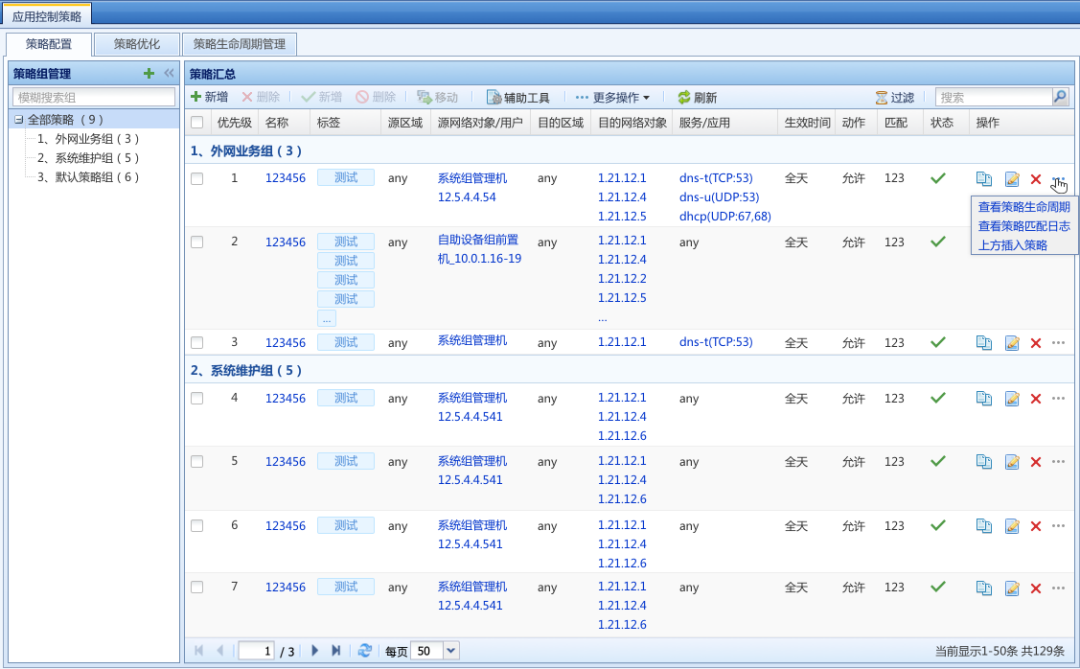1080x669 pixels.
Task: Go to next page using pagination arrow
Action: click(x=315, y=650)
